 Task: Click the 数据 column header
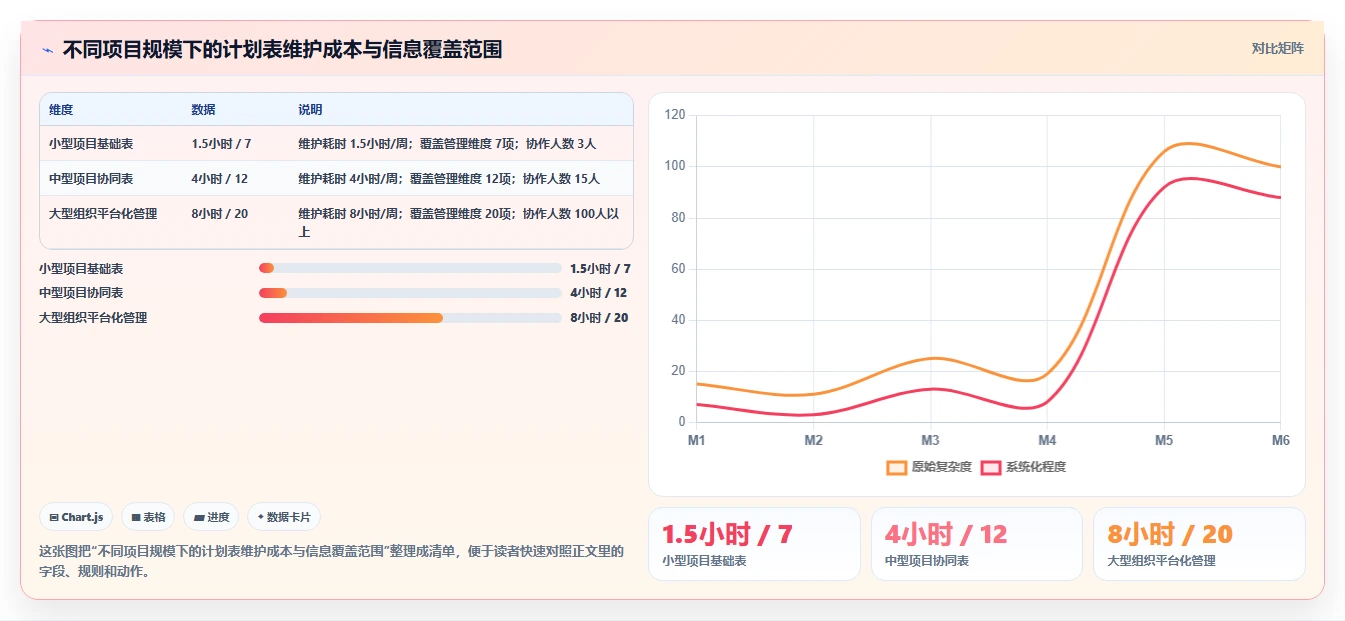coord(203,110)
